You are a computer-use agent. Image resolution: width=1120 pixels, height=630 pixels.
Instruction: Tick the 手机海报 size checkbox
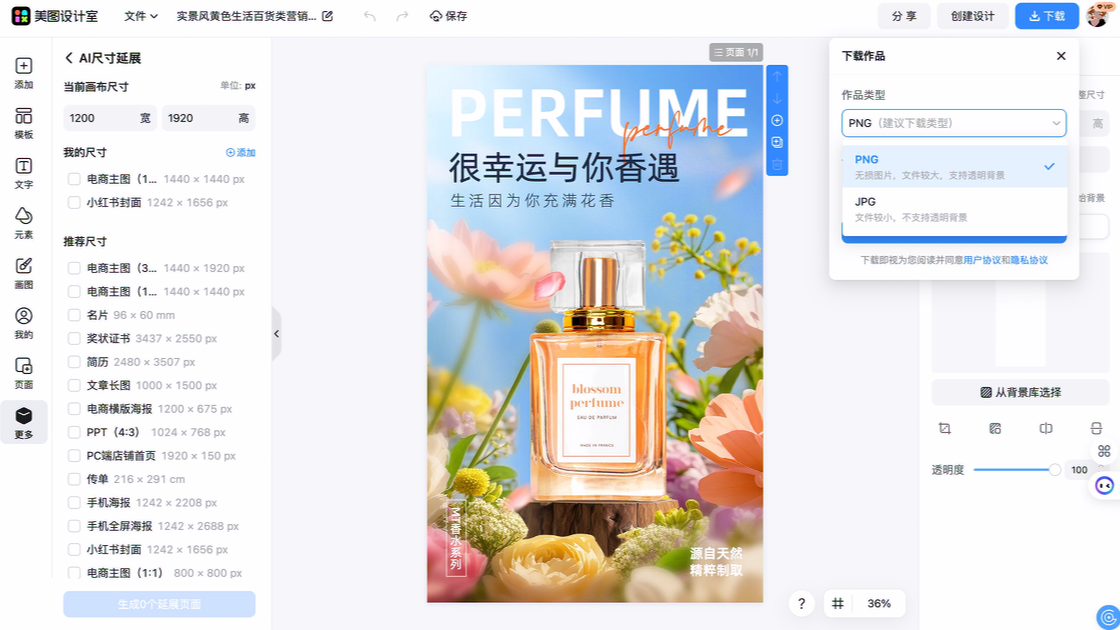coord(74,503)
